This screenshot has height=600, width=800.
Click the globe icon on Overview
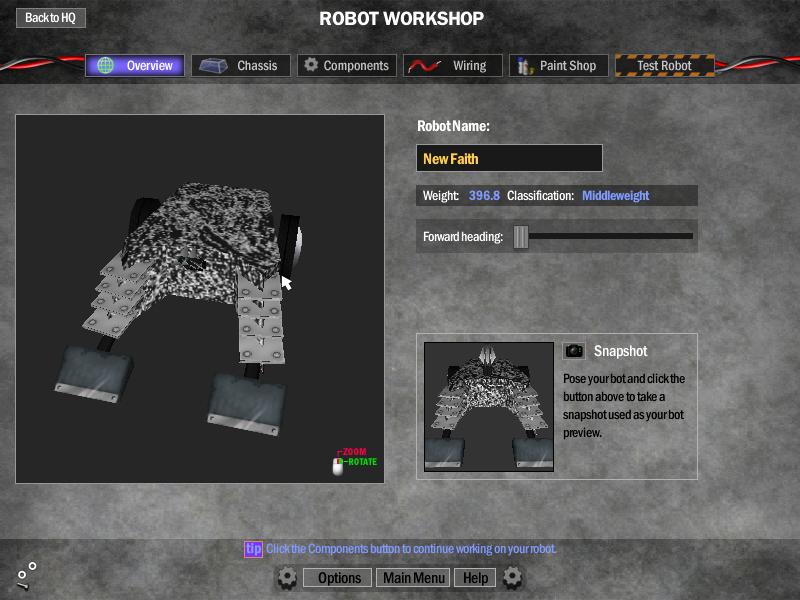click(x=106, y=66)
